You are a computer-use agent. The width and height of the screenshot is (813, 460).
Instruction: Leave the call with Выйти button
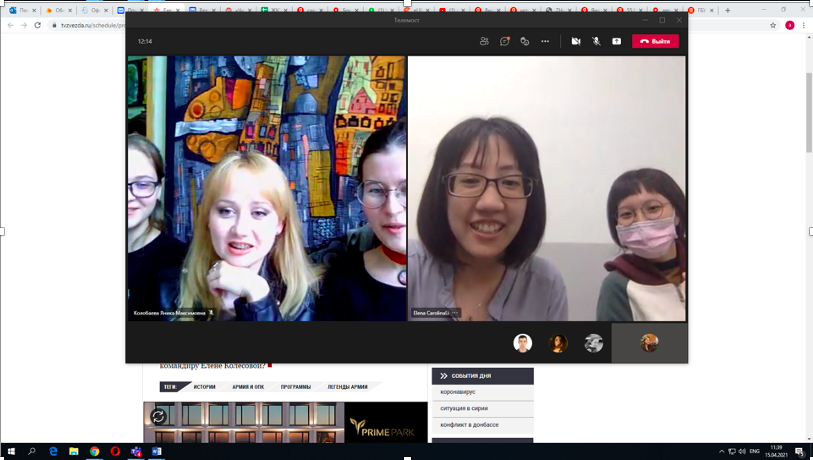coord(655,41)
